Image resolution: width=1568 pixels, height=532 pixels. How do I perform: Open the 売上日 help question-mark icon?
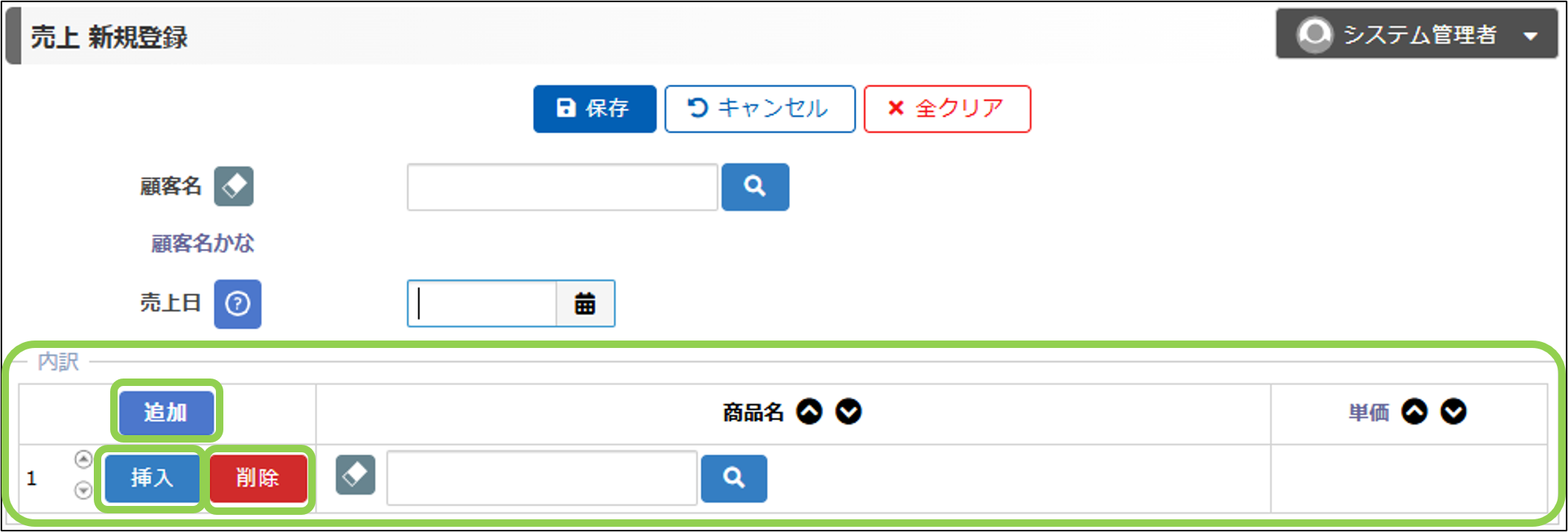pos(238,304)
